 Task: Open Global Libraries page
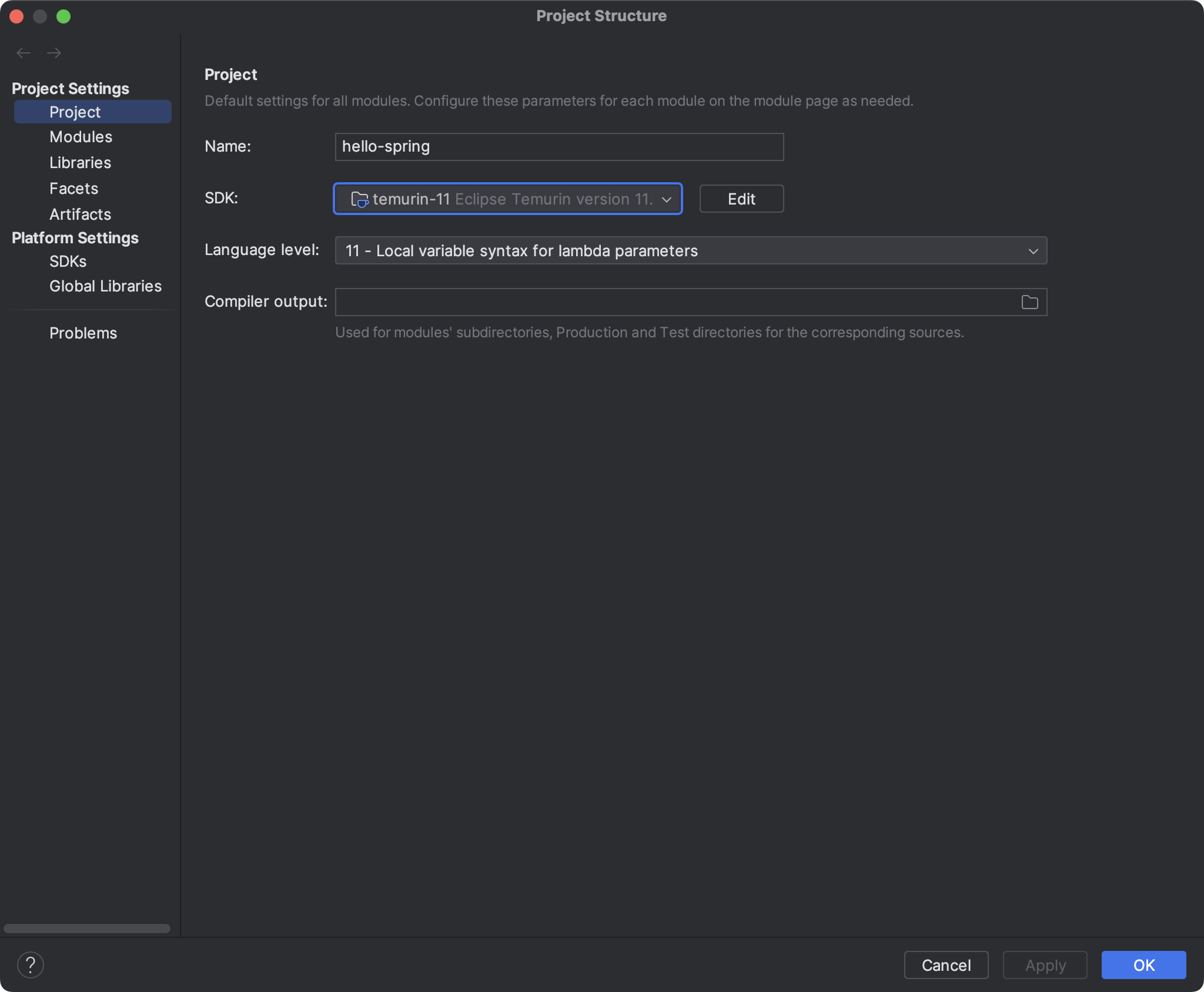click(105, 286)
